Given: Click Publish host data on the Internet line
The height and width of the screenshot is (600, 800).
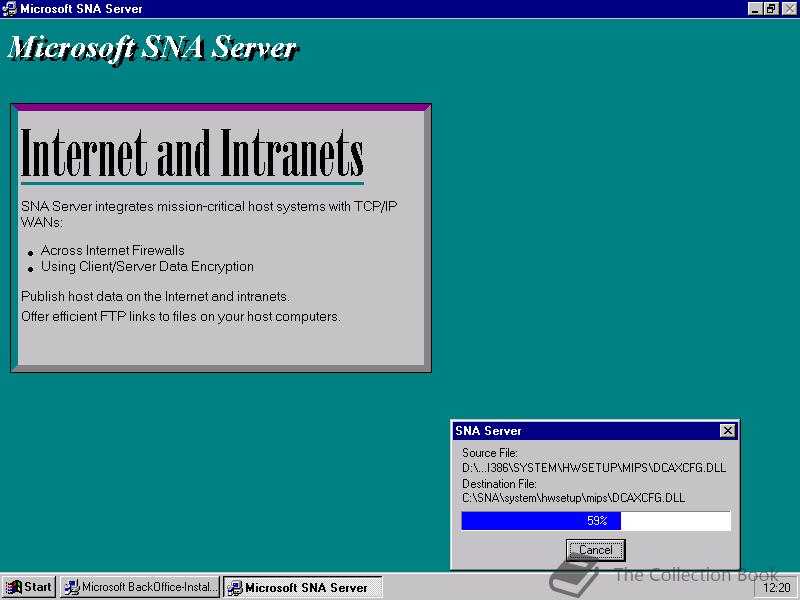Looking at the screenshot, I should point(156,296).
